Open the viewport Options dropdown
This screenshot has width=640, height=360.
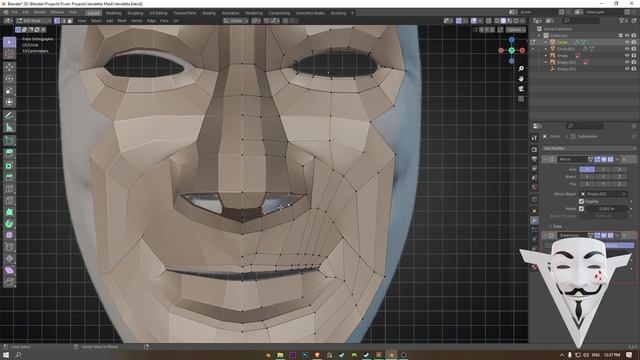click(516, 30)
